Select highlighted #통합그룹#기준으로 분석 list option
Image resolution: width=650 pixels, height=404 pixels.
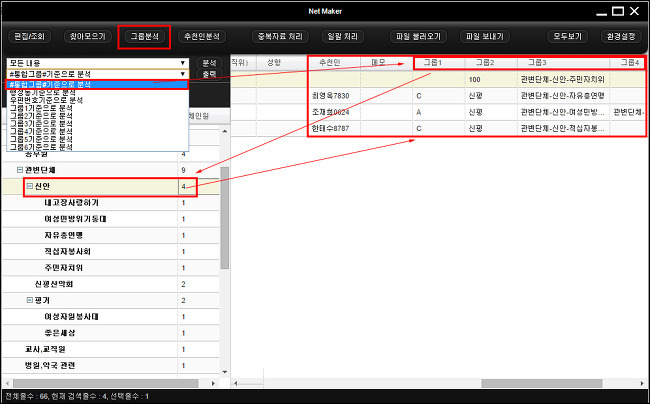(x=97, y=85)
